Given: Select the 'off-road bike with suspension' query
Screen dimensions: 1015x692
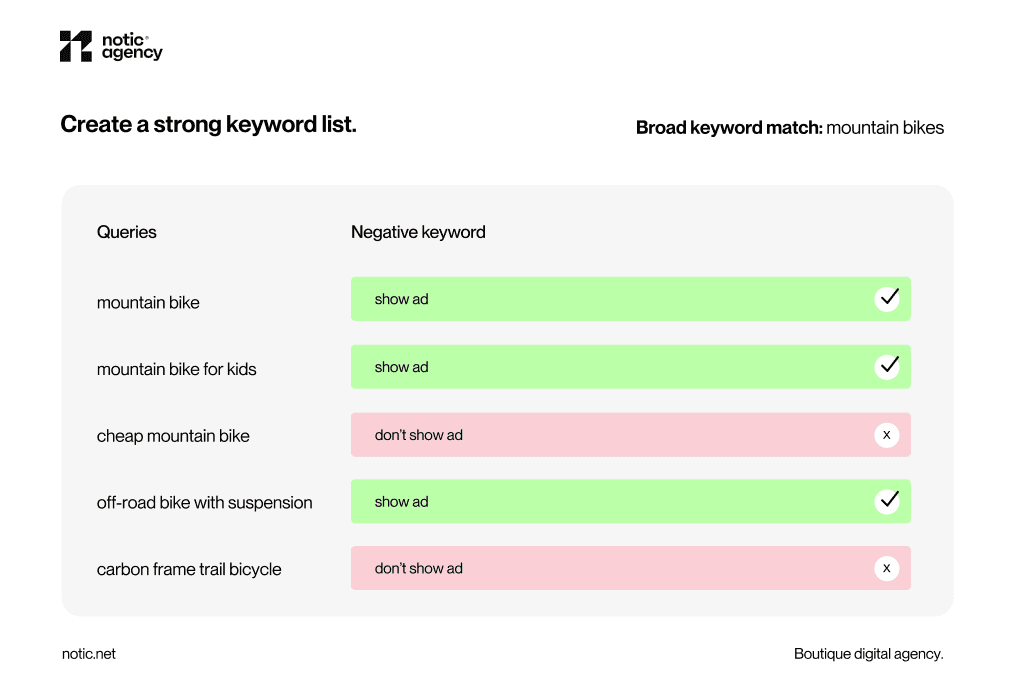Looking at the screenshot, I should click(x=205, y=503).
